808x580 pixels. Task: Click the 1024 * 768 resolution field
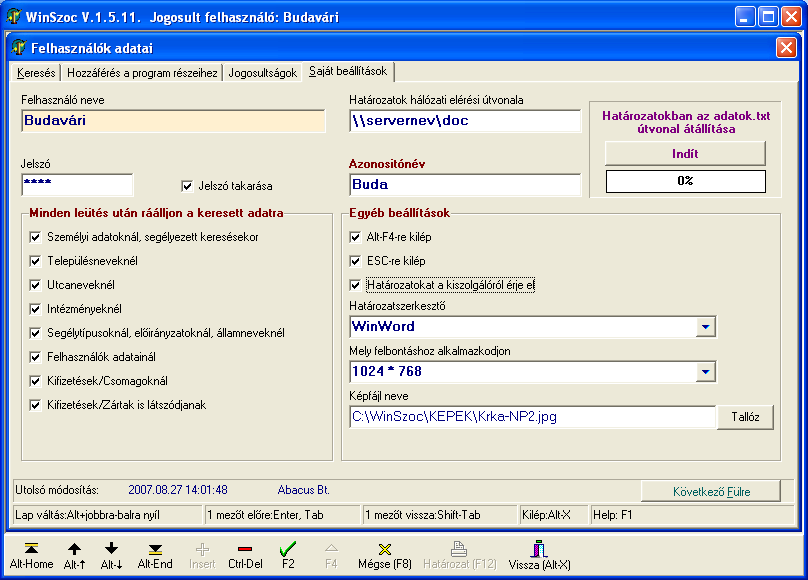tap(523, 371)
